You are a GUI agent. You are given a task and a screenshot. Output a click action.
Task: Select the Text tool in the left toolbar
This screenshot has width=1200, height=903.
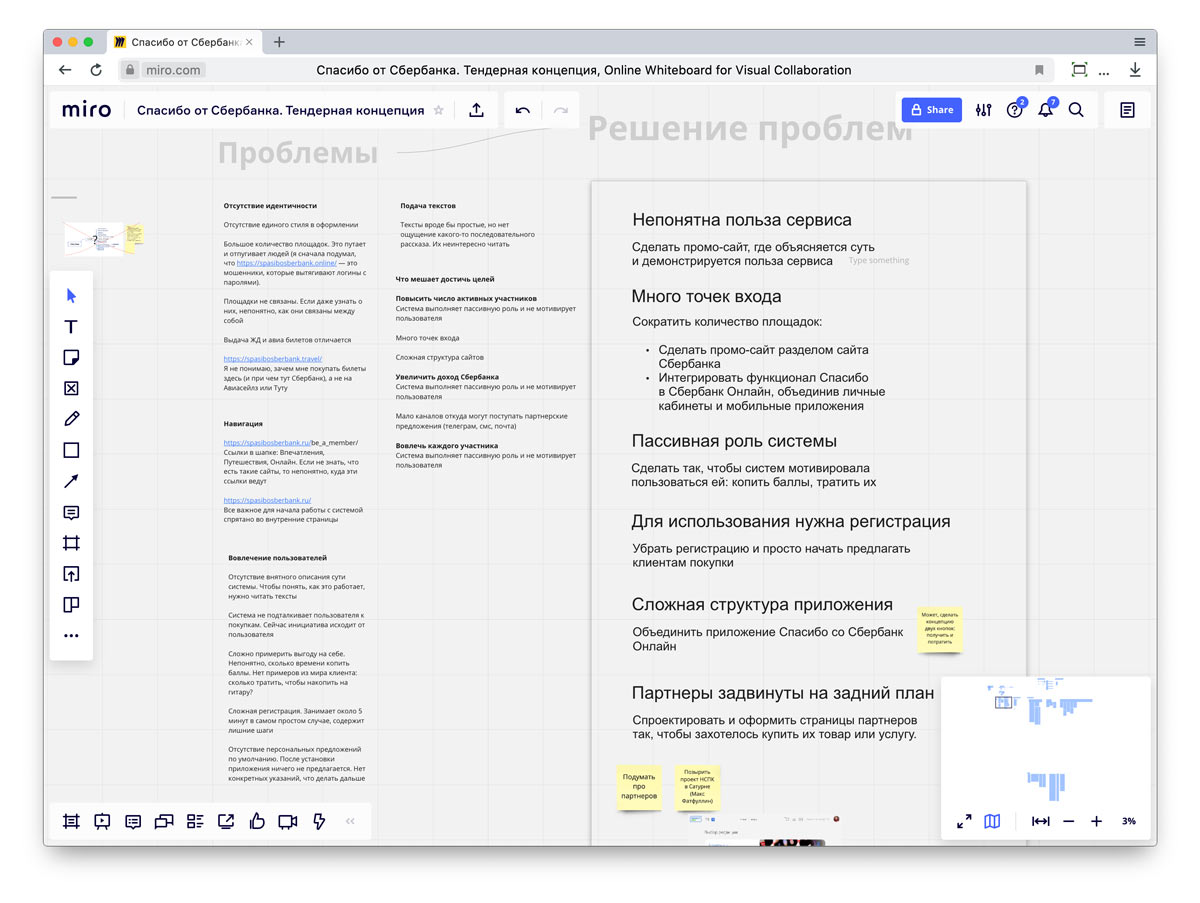[x=71, y=326]
